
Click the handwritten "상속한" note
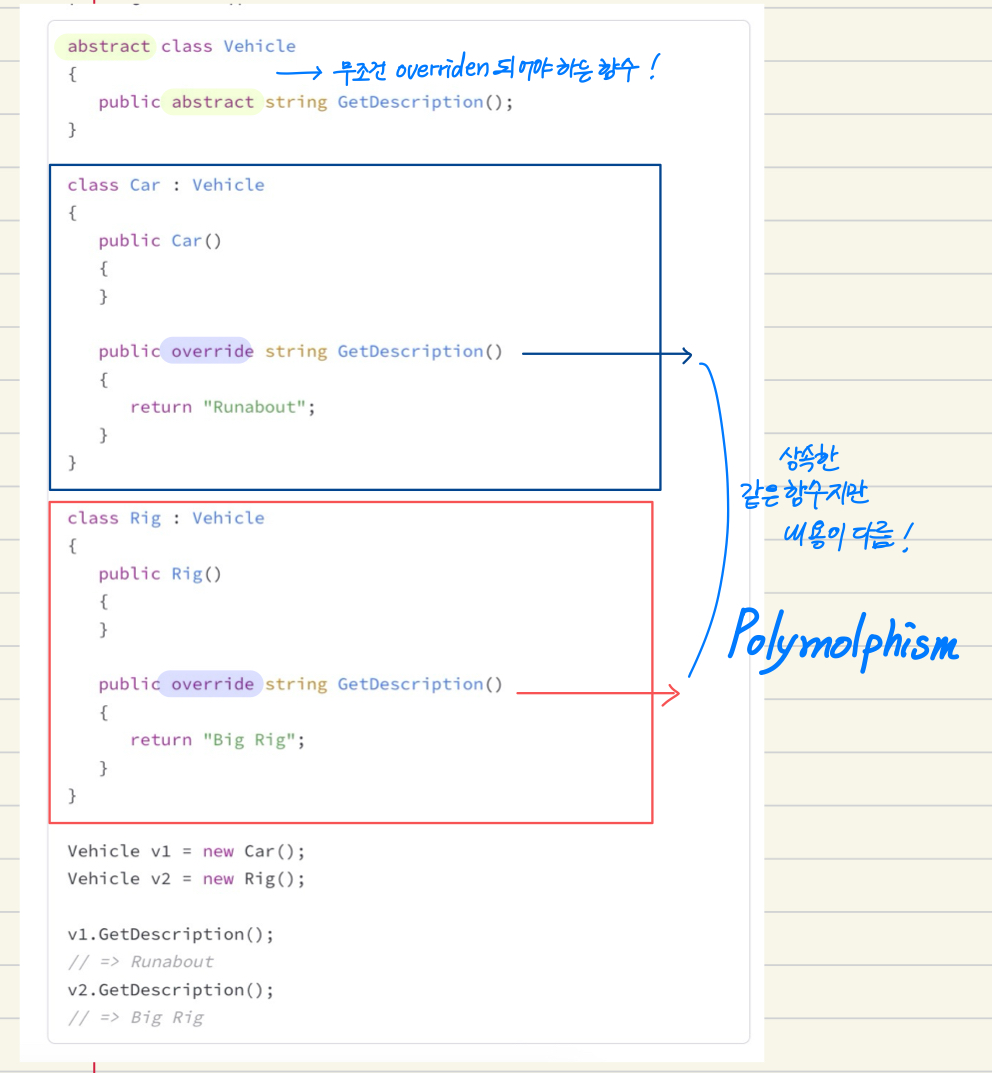coord(809,458)
